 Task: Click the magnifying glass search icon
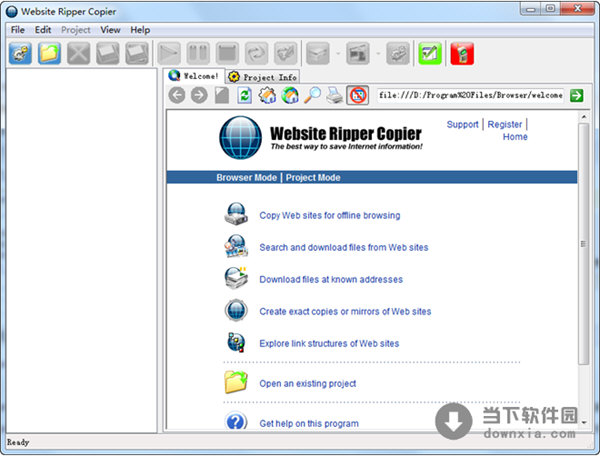click(312, 95)
